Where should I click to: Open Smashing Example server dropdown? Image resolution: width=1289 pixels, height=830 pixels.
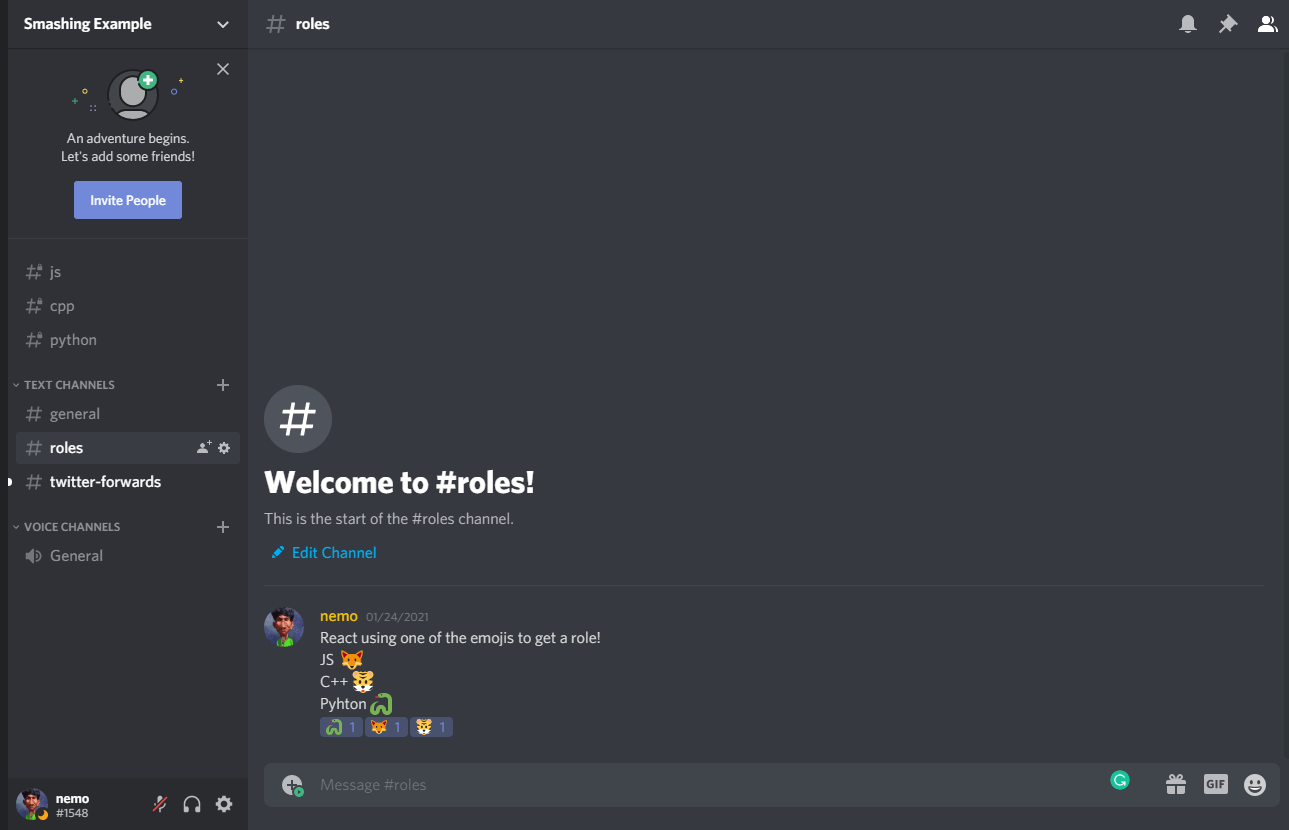point(128,24)
